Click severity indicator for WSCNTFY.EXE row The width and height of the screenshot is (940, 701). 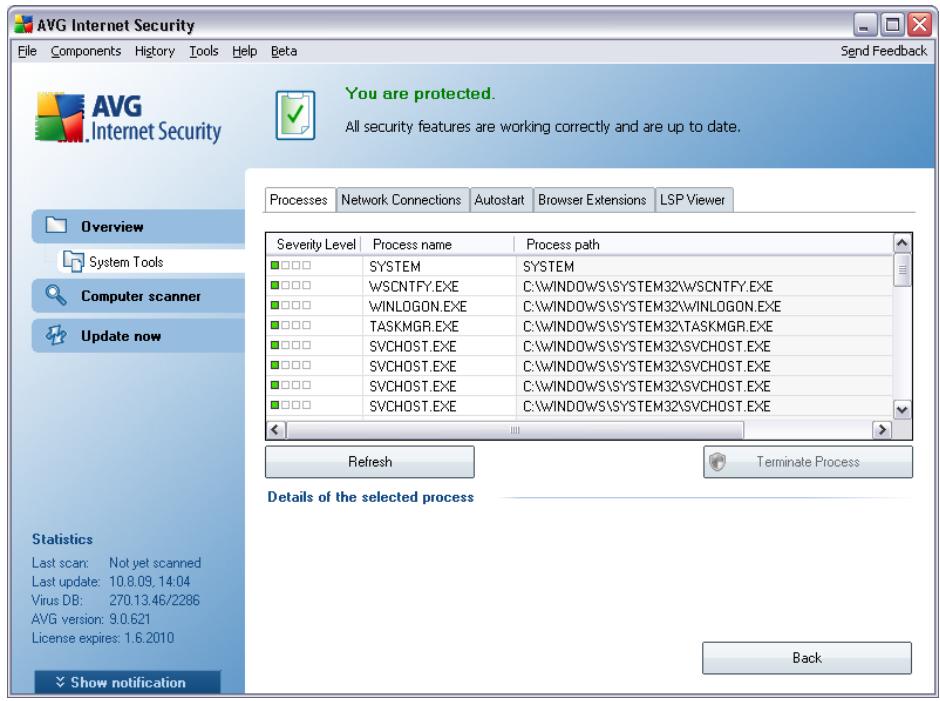(x=291, y=285)
